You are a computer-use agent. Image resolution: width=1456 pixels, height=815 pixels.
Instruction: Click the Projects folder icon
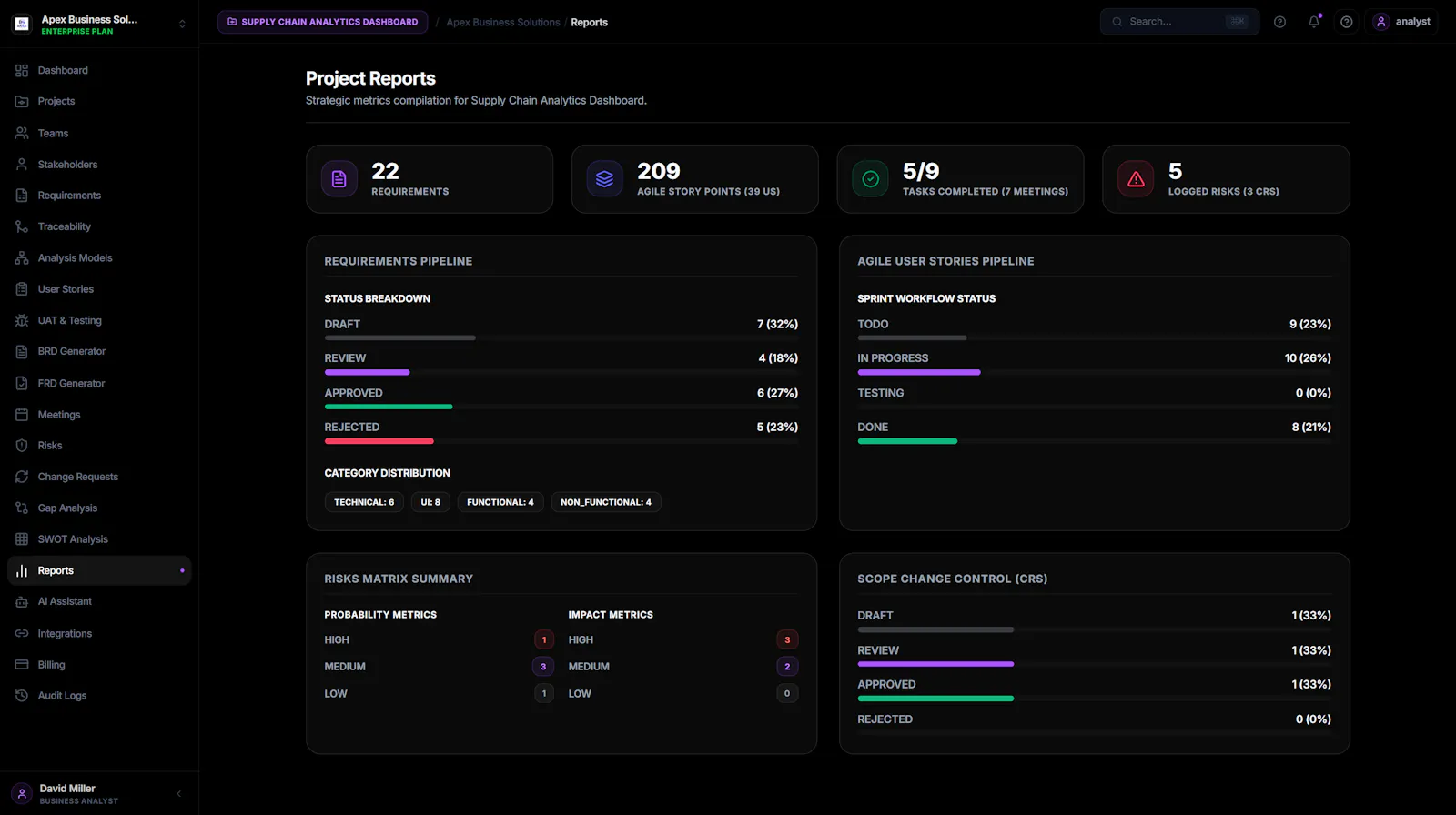[x=22, y=101]
